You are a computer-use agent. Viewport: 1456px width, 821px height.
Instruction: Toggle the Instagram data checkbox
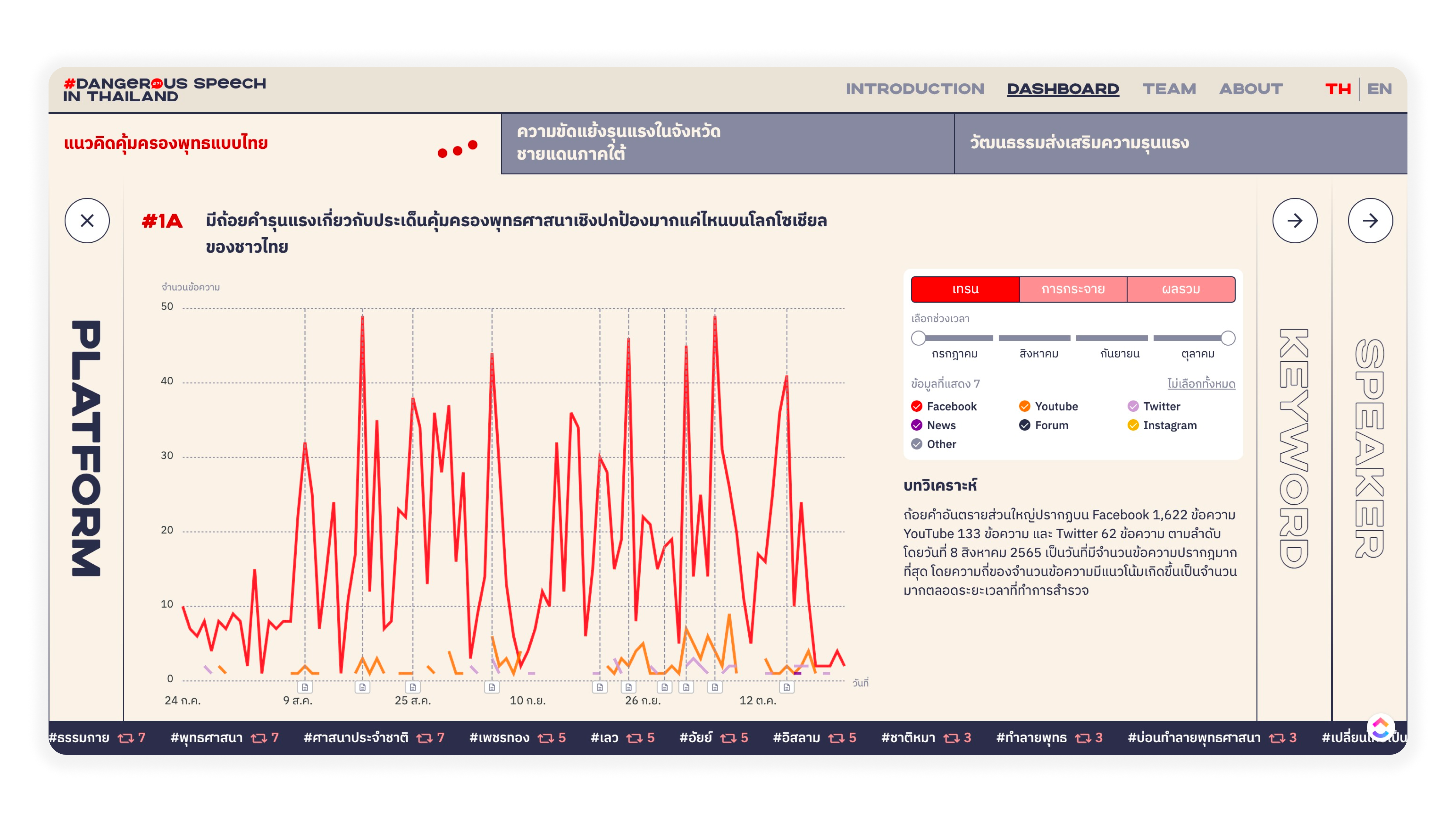point(1133,425)
